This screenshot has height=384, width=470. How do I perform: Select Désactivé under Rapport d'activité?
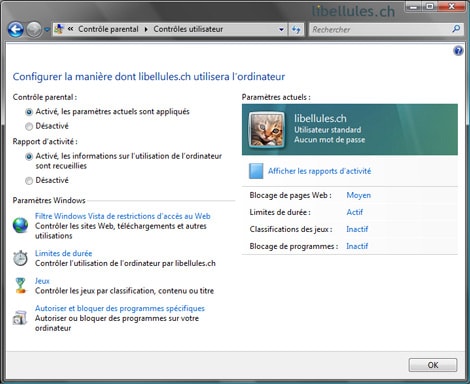click(29, 181)
